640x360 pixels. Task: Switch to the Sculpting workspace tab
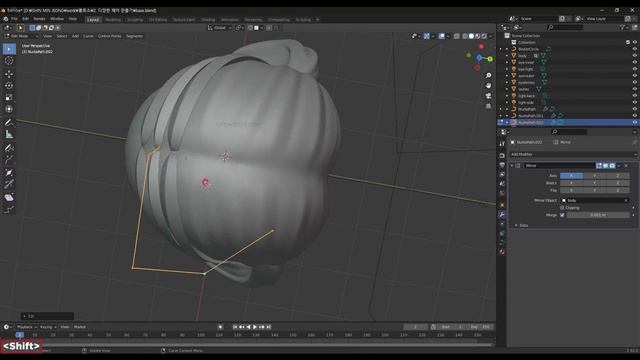135,20
